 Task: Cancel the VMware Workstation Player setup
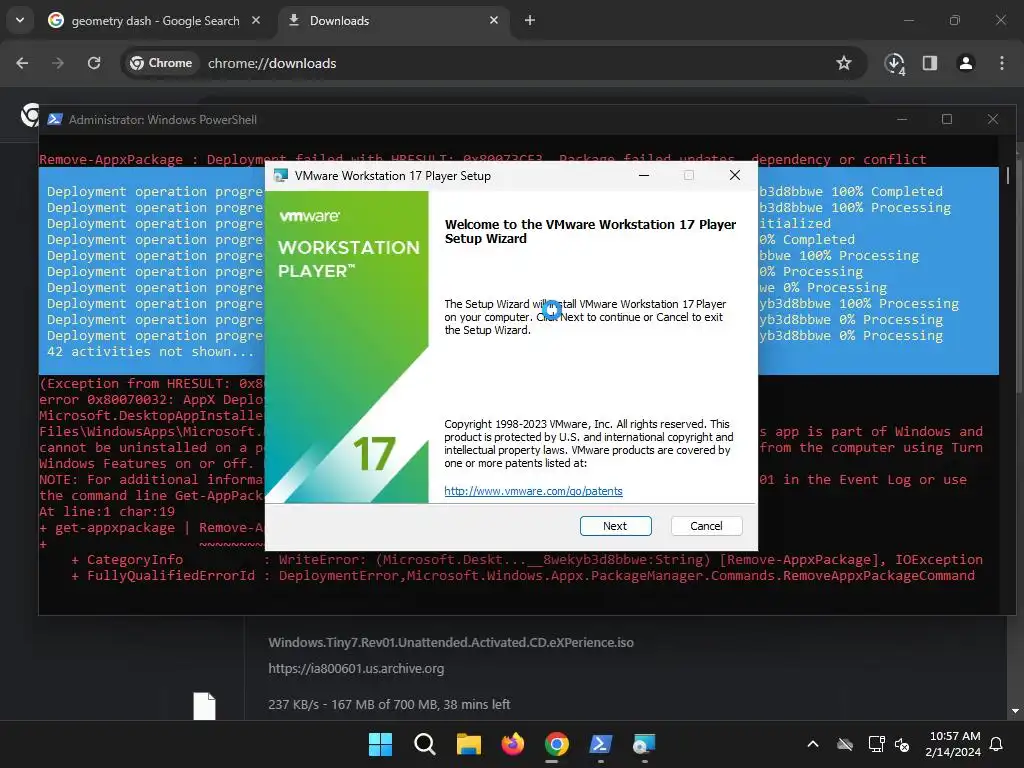tap(706, 526)
